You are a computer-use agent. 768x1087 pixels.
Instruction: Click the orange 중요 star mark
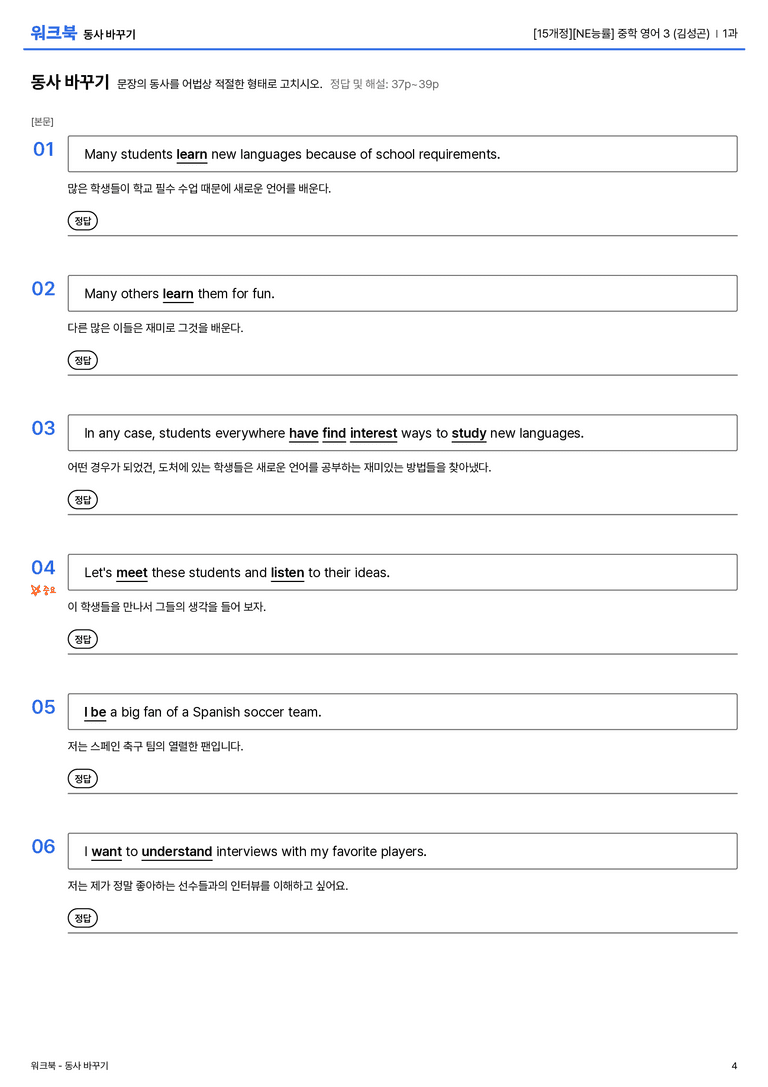click(x=43, y=590)
